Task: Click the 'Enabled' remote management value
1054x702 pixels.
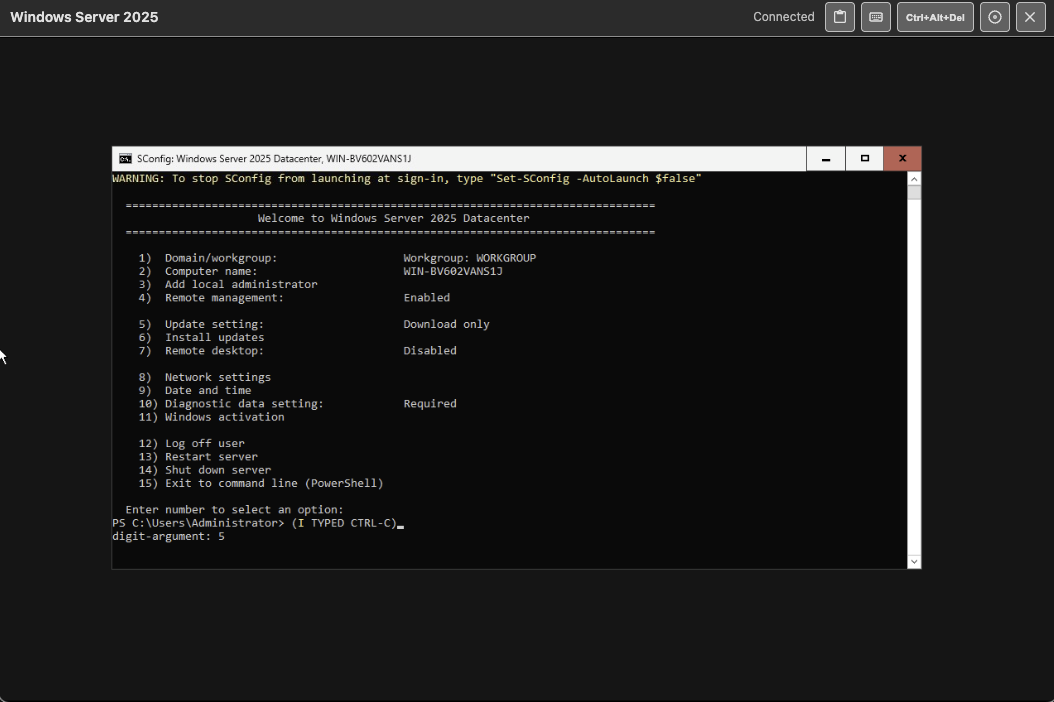Action: (427, 298)
